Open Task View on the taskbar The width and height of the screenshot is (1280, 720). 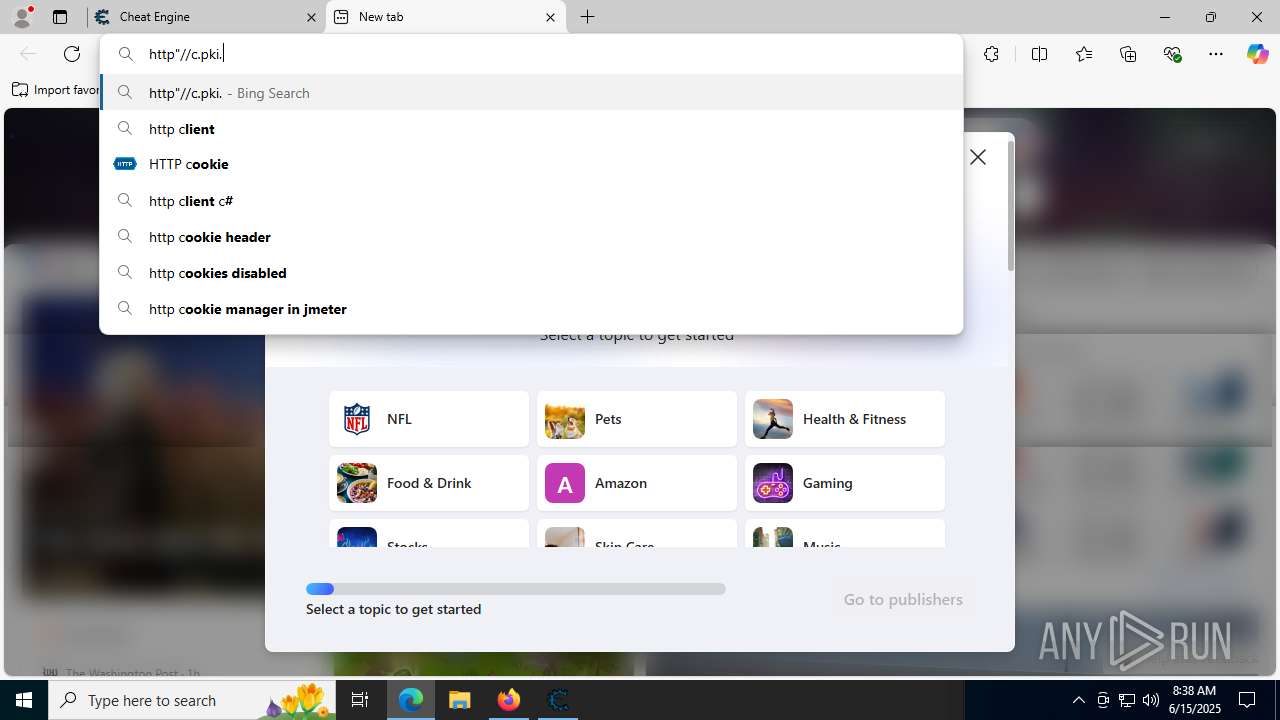[x=360, y=700]
